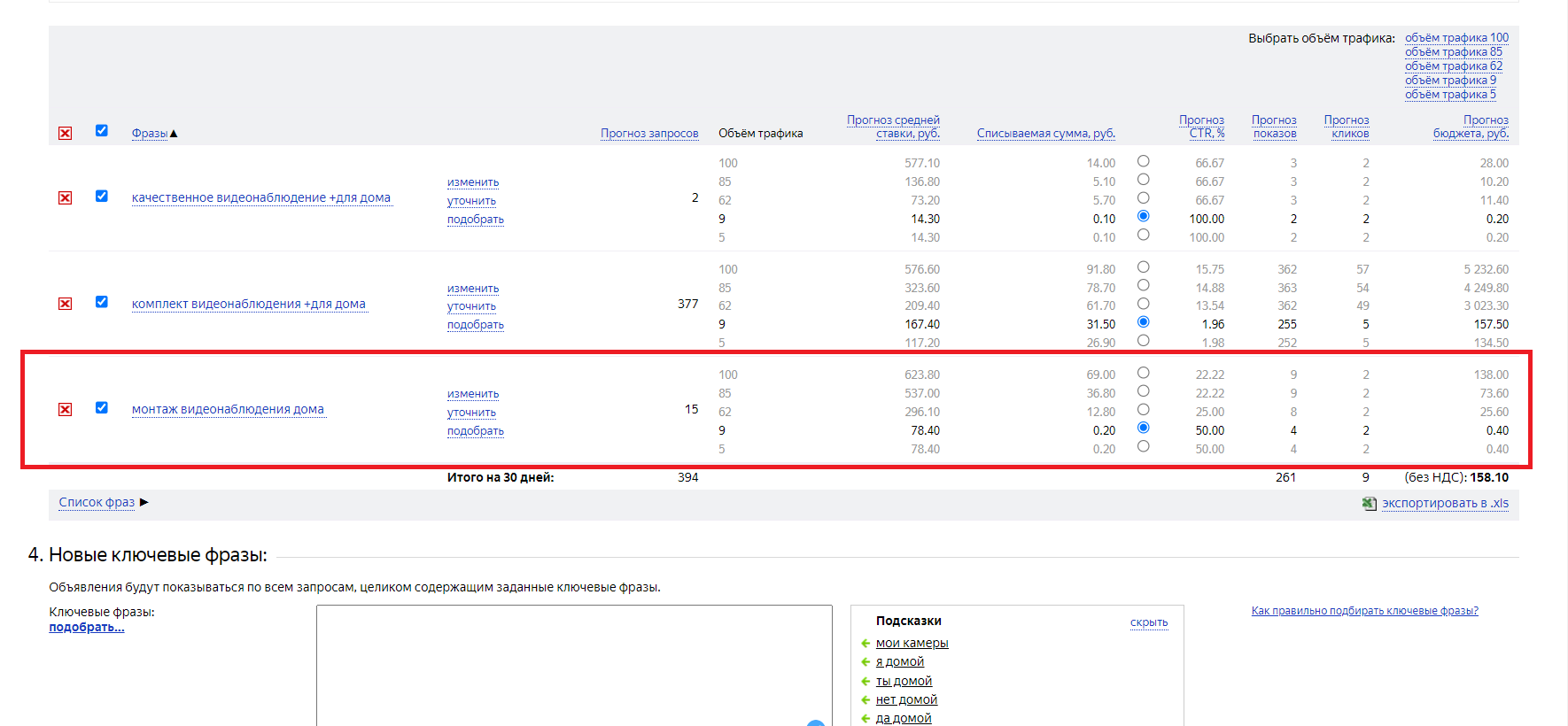Sort by 'Прогноз запросов' column header
Screen dimensions: 1568x726
tap(648, 134)
